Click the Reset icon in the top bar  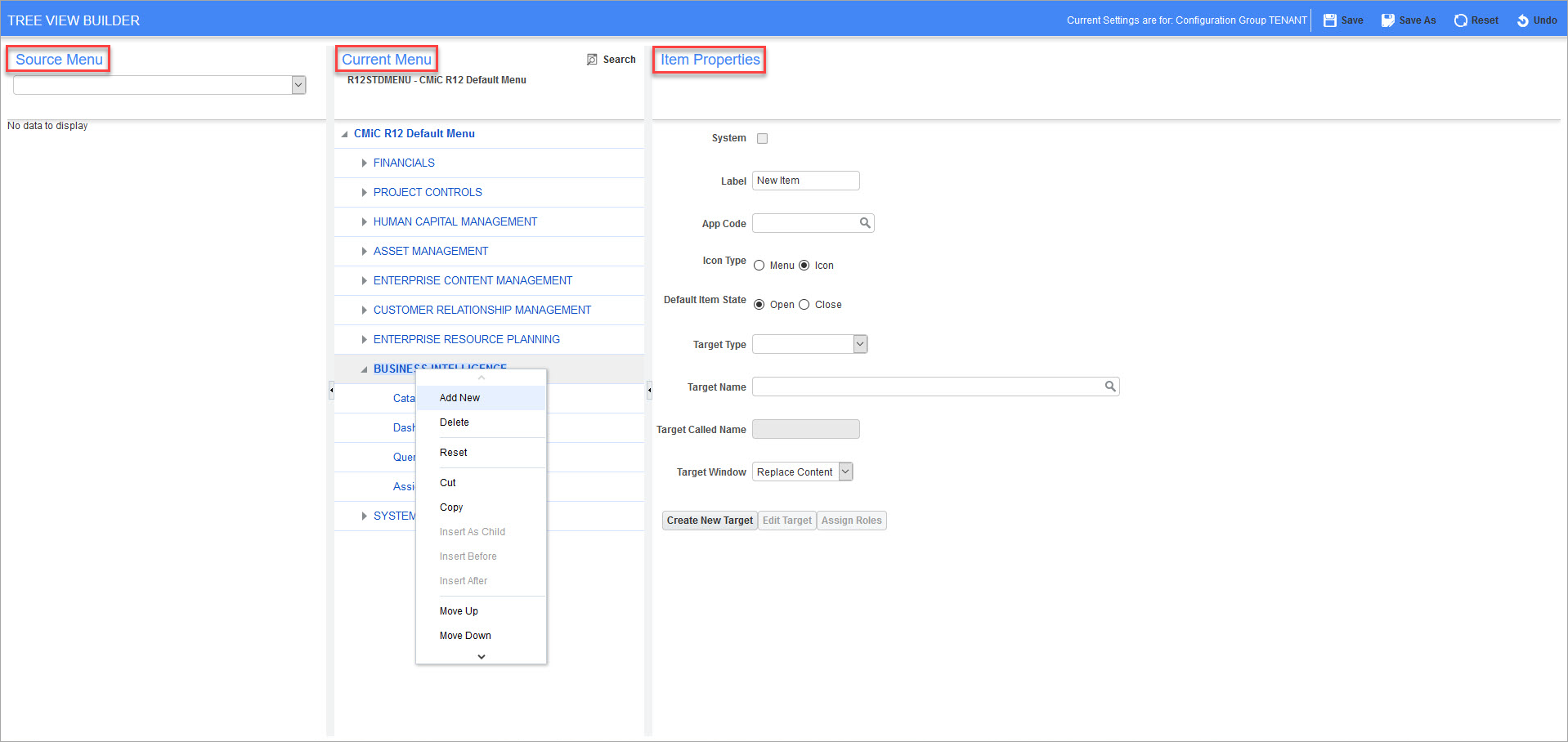click(1460, 20)
